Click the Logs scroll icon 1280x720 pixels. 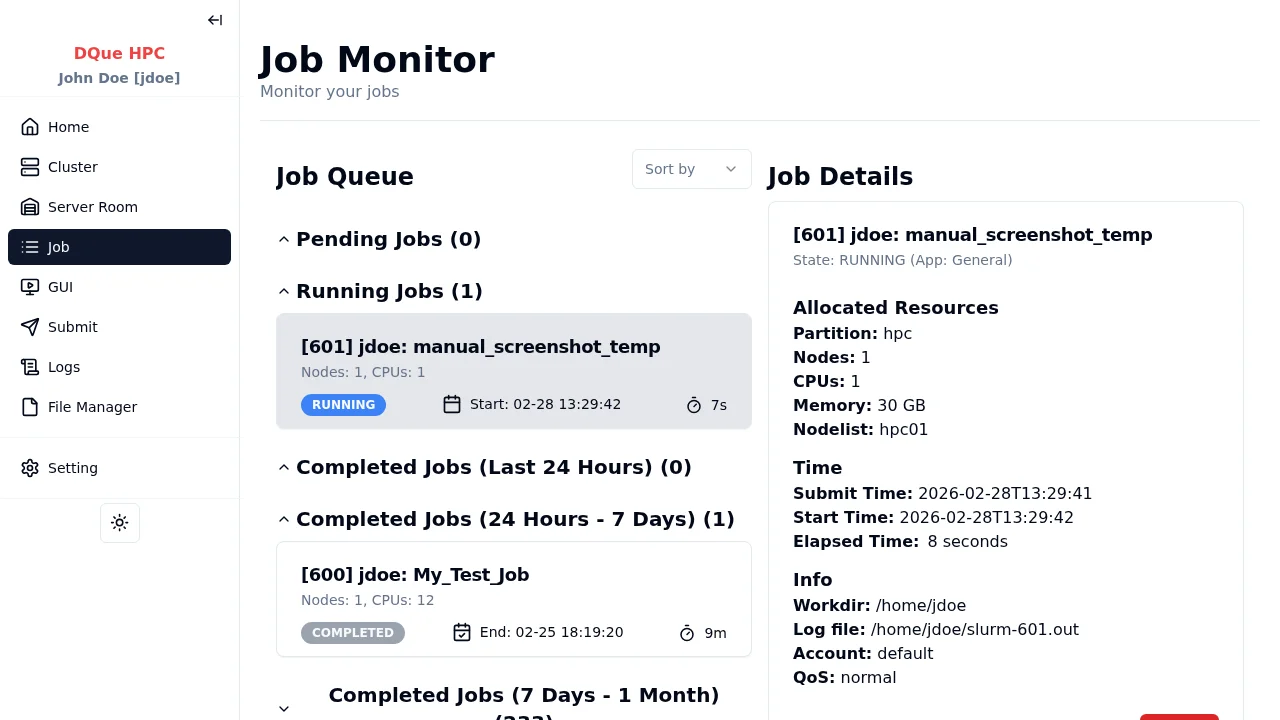[x=30, y=367]
